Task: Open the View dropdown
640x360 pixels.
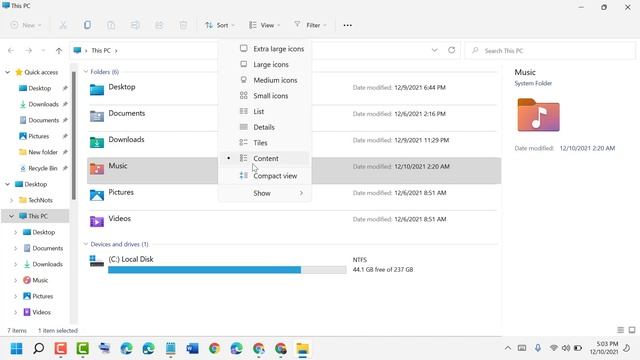Action: (x=264, y=25)
